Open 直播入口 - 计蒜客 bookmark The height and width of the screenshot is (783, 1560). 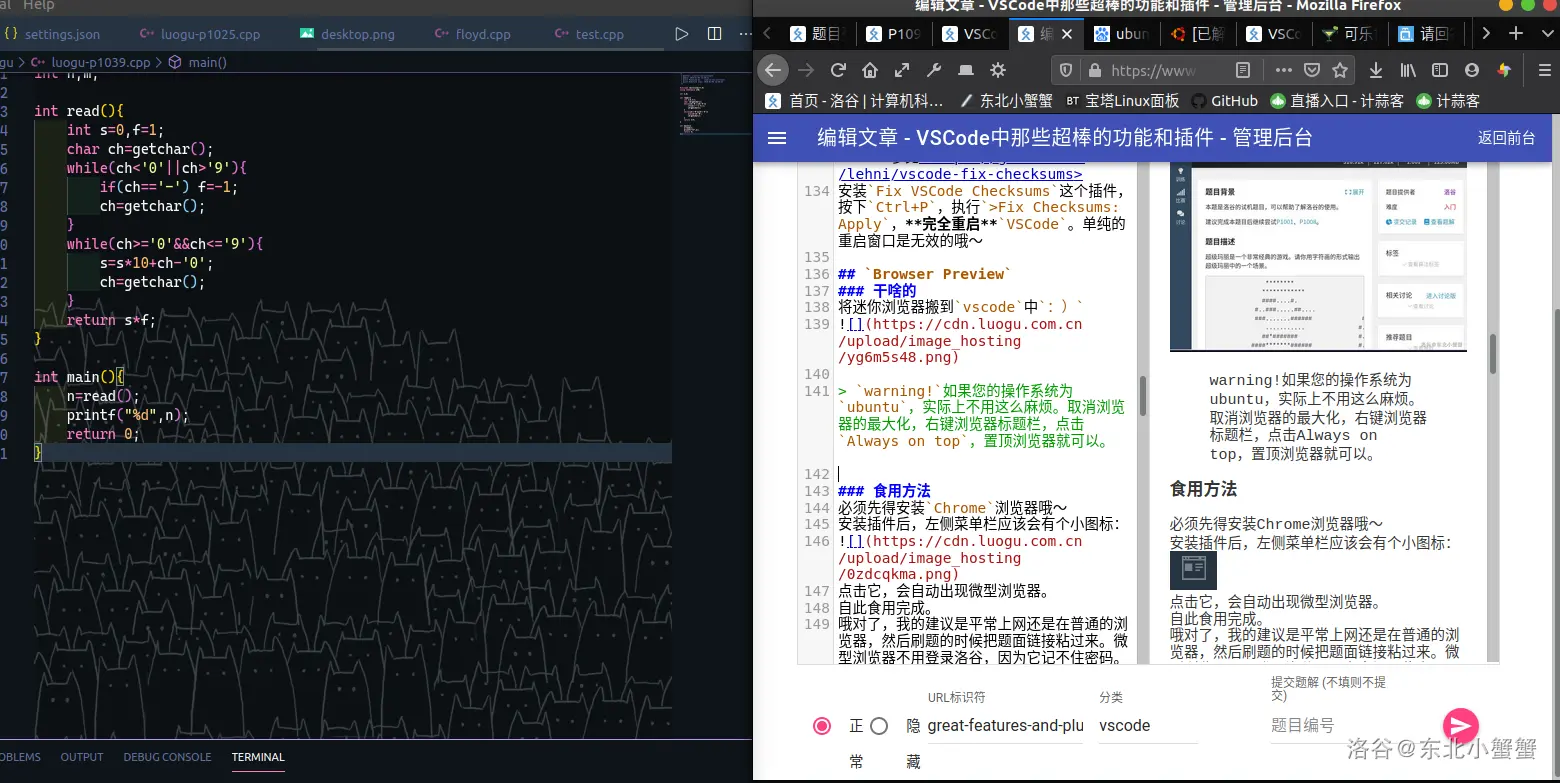[1337, 100]
